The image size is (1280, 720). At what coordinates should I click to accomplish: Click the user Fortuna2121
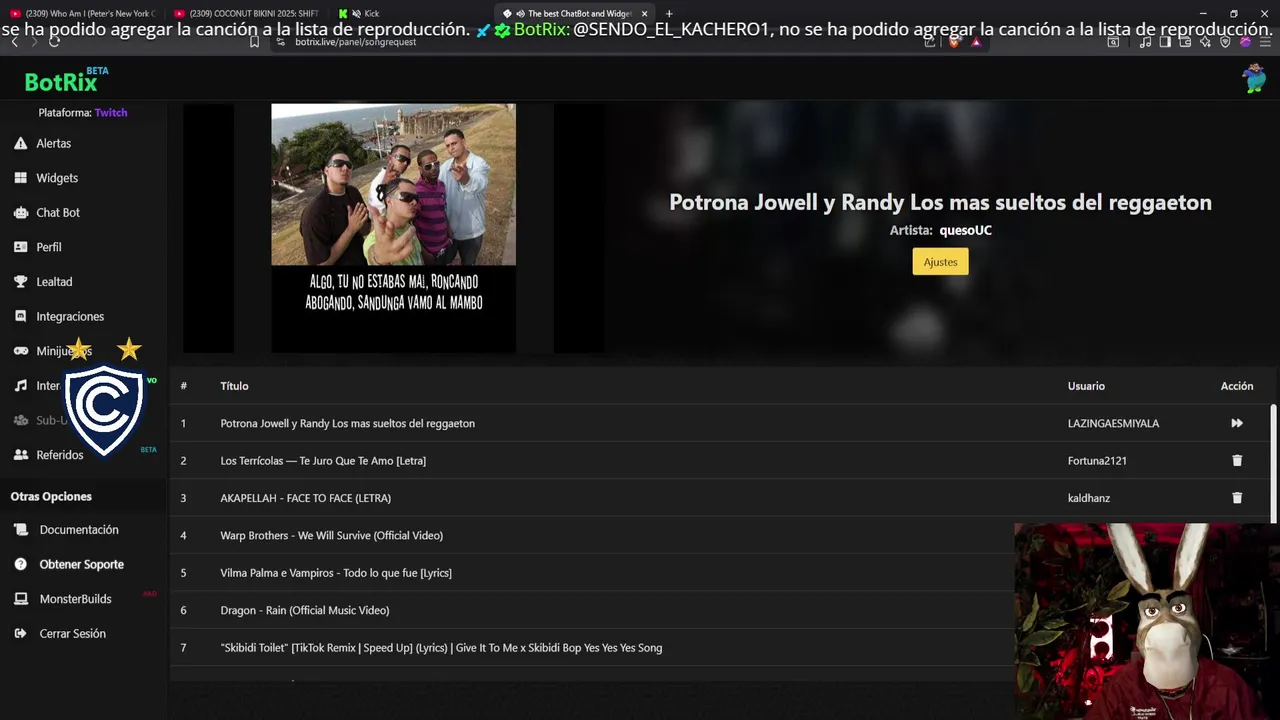click(x=1097, y=461)
